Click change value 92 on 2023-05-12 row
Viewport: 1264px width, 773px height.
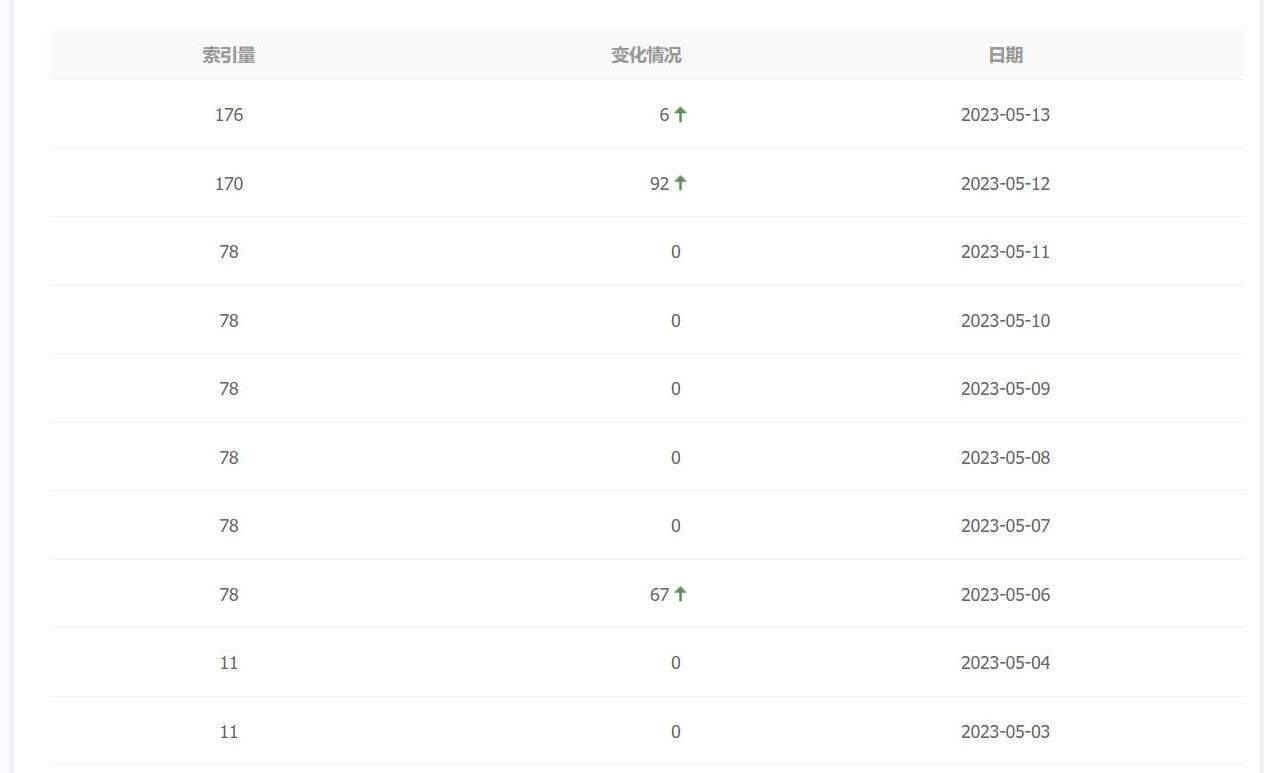tap(659, 183)
